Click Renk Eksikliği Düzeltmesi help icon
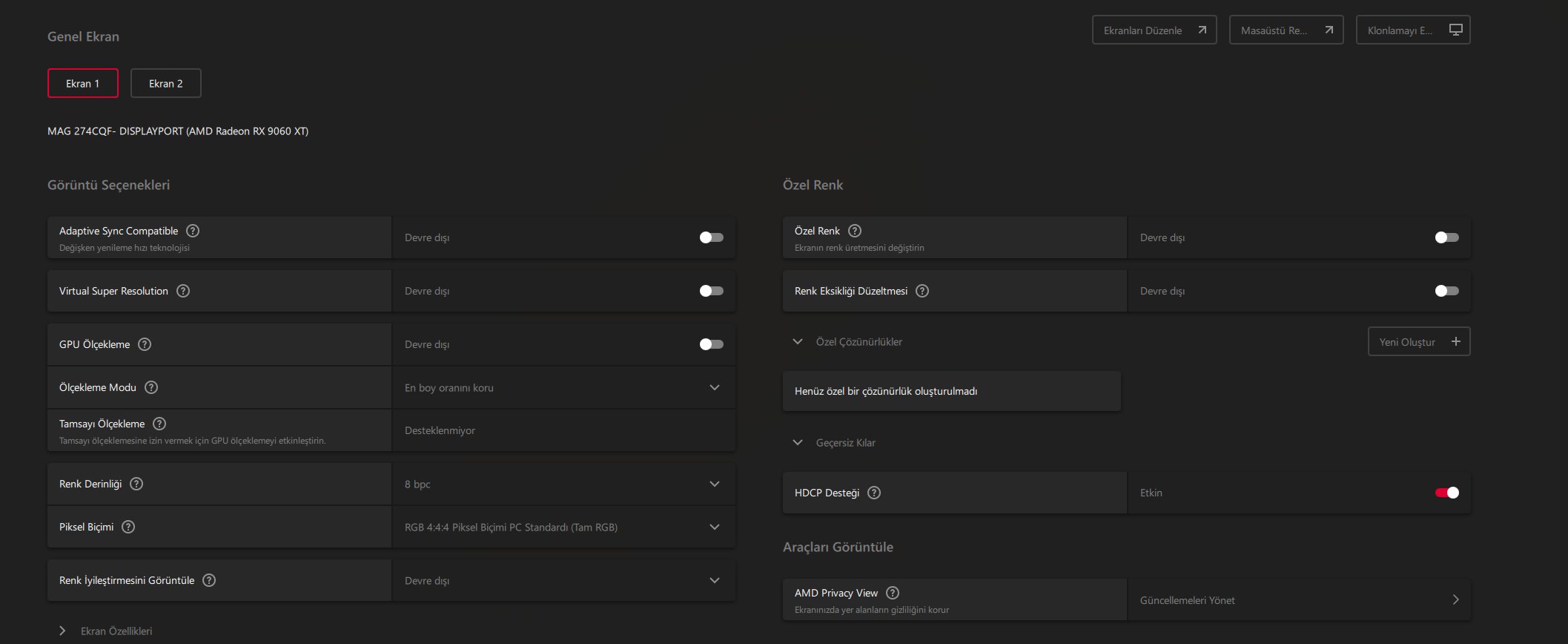 (x=922, y=291)
